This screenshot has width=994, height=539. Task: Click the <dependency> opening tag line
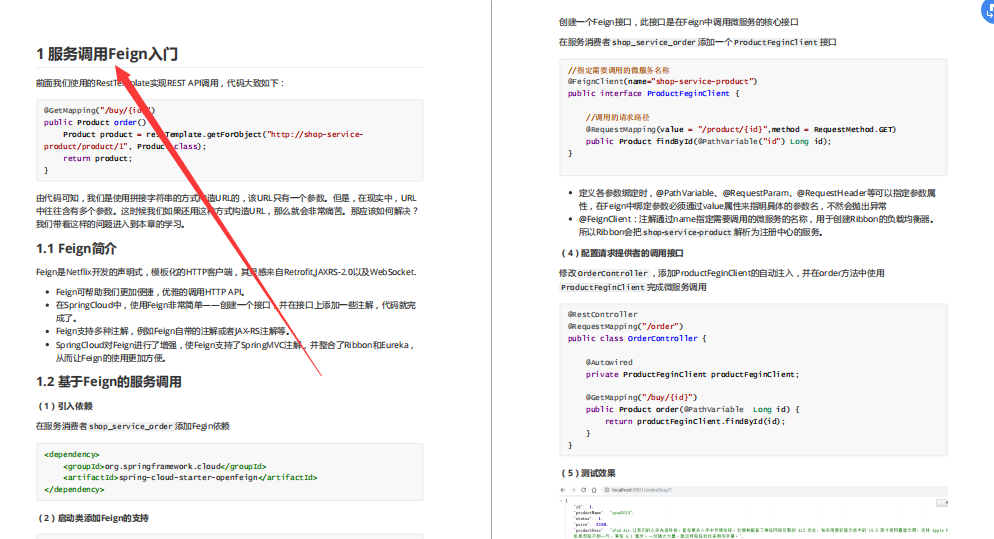coord(72,454)
